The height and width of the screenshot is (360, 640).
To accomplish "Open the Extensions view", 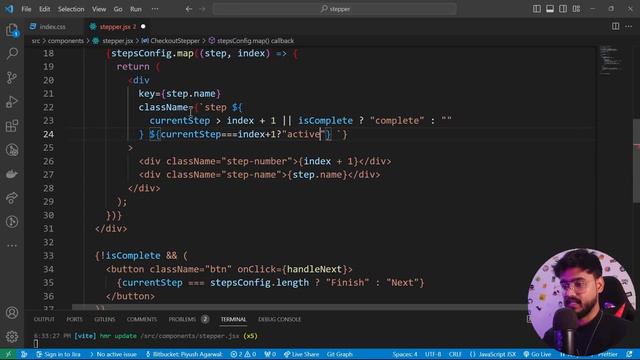I will point(12,125).
